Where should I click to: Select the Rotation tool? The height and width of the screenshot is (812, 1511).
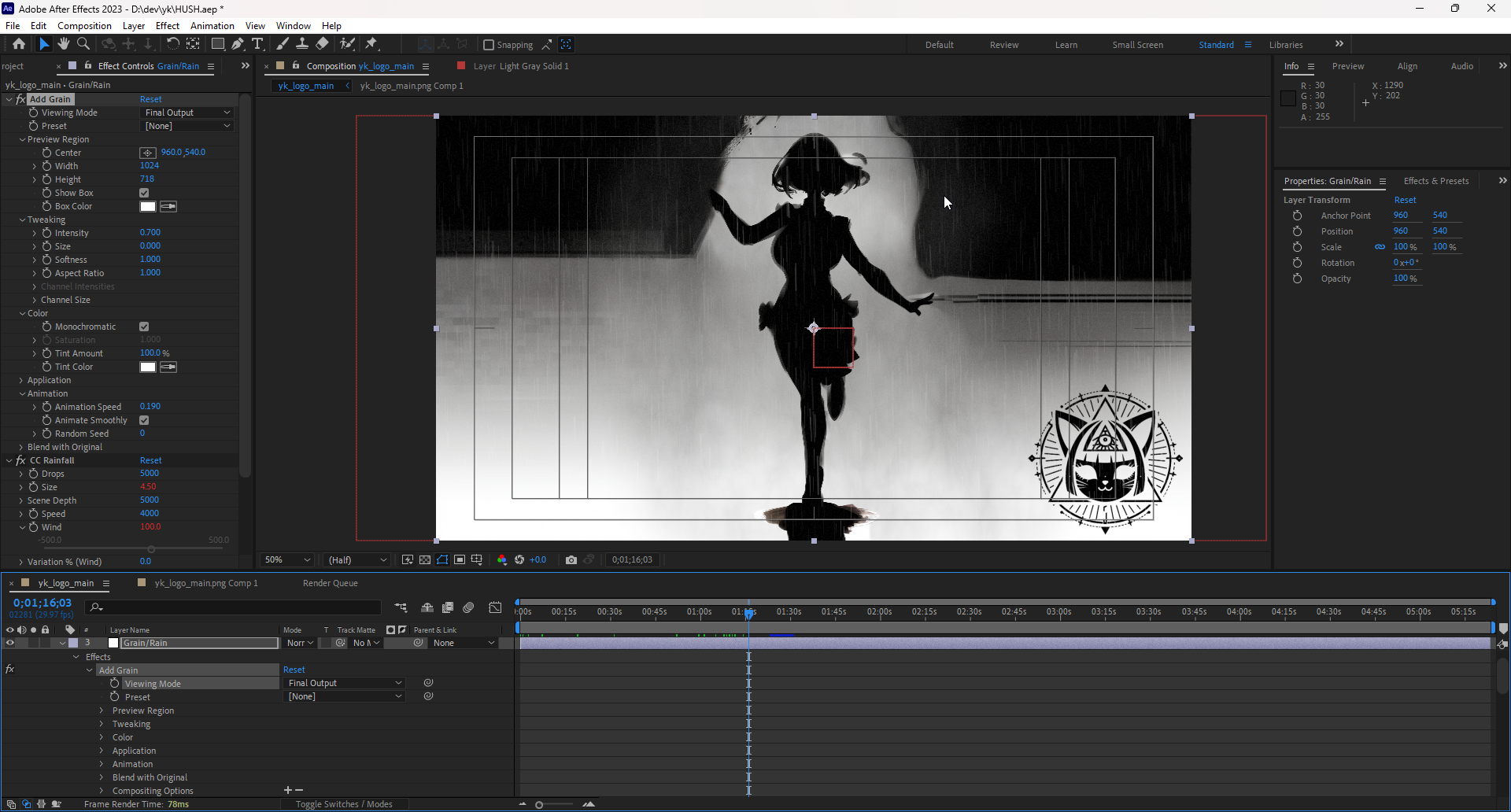172,44
